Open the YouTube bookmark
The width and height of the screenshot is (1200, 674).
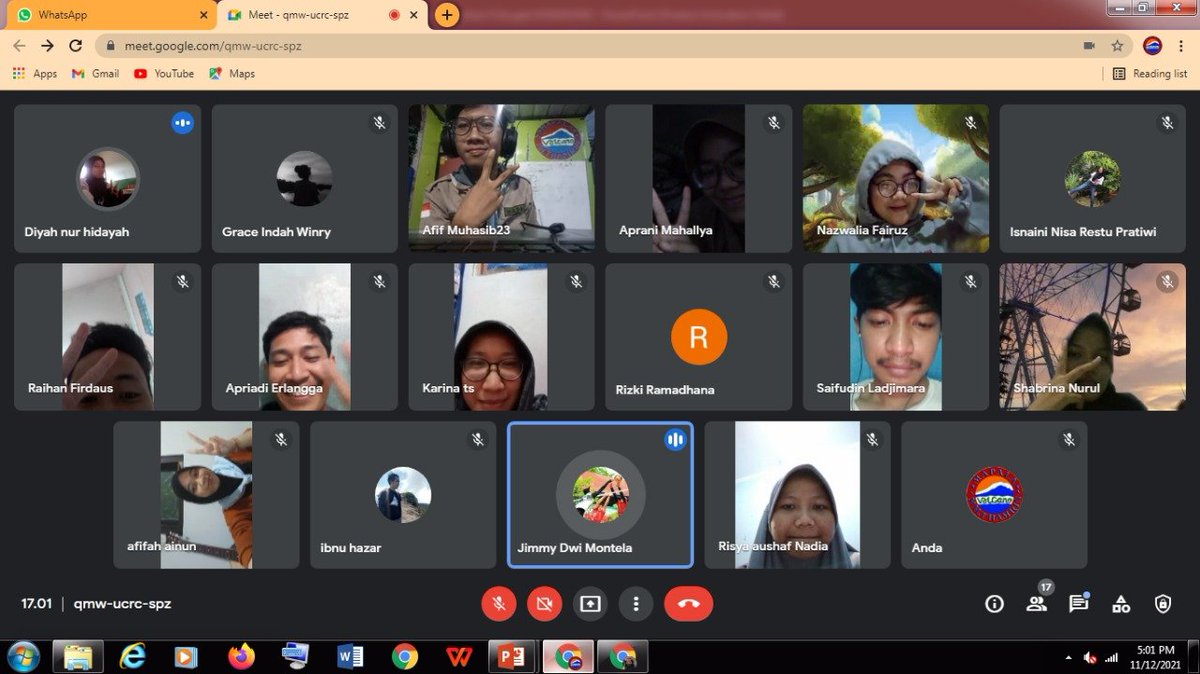[x=164, y=74]
